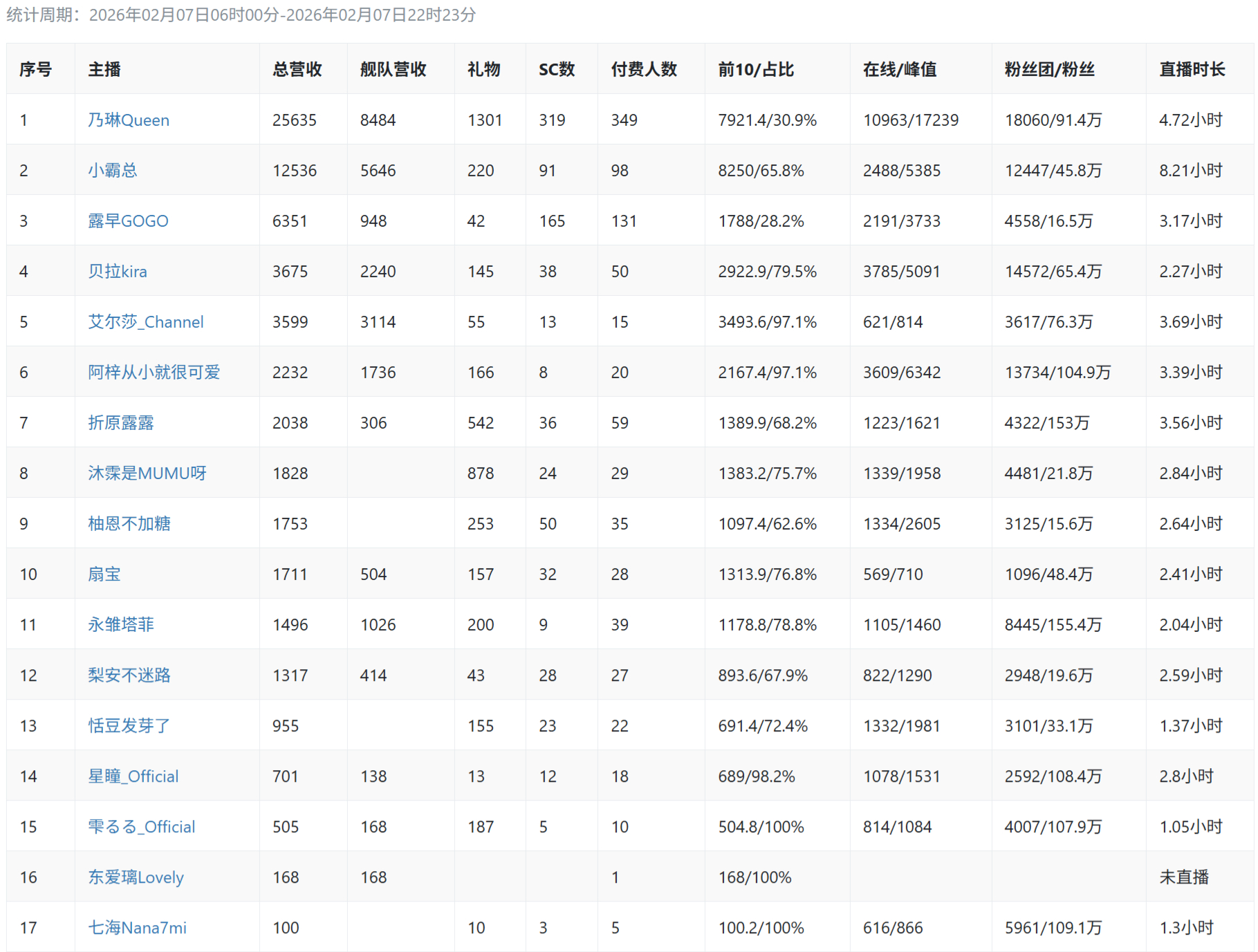
Task: Click the 总营收 column header
Action: point(297,69)
